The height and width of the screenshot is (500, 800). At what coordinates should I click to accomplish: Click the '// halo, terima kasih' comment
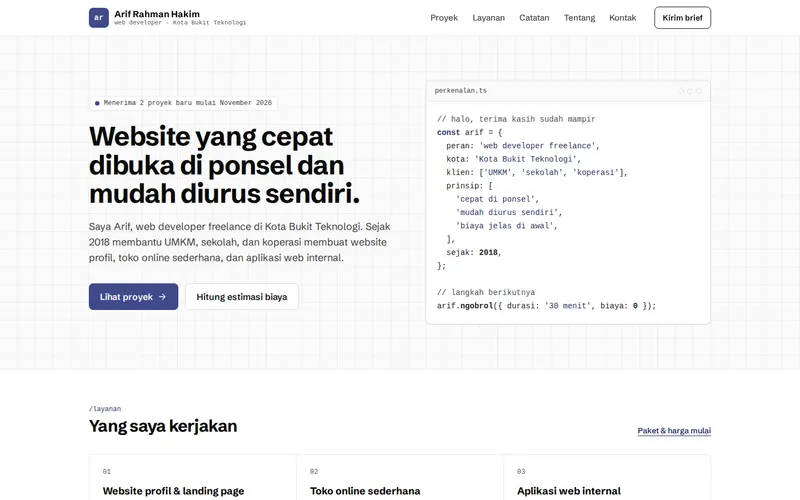(x=516, y=119)
